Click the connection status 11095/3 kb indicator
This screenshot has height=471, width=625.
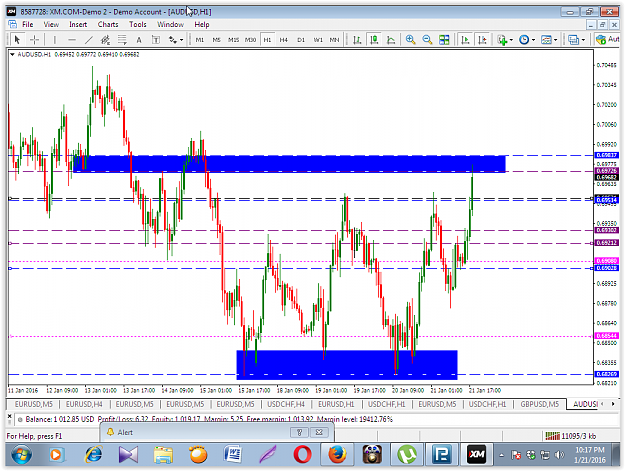tap(571, 436)
